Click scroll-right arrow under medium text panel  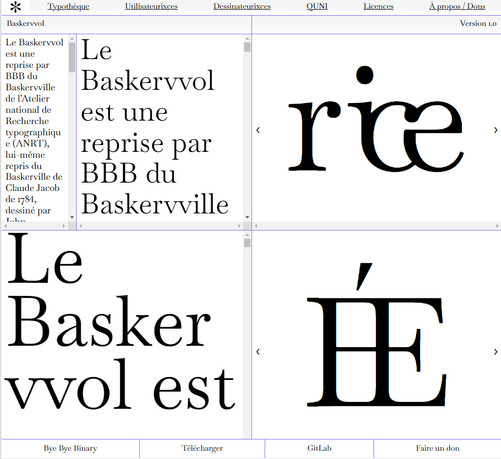coord(239,226)
